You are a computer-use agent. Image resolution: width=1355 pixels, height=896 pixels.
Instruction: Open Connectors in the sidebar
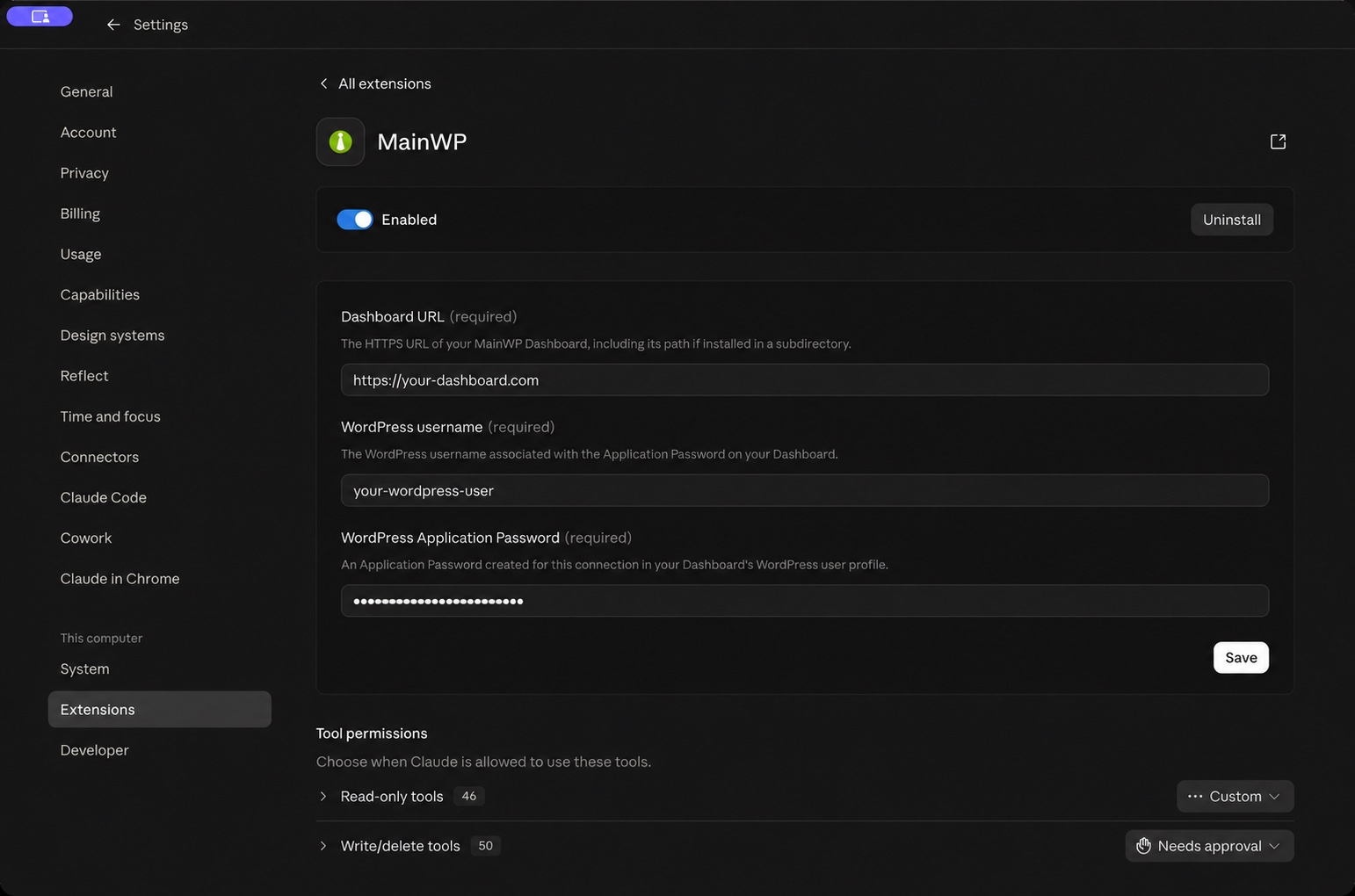pos(99,457)
